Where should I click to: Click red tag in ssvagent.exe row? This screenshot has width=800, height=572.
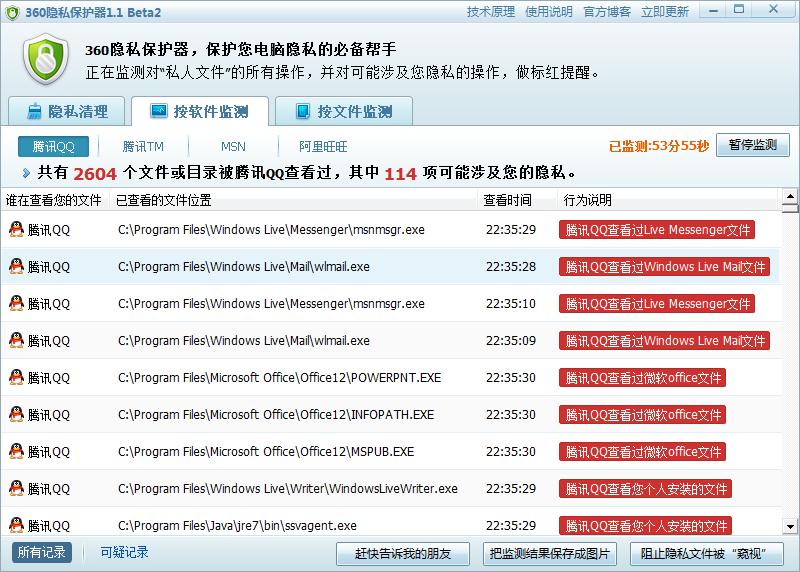pyautogui.click(x=645, y=526)
